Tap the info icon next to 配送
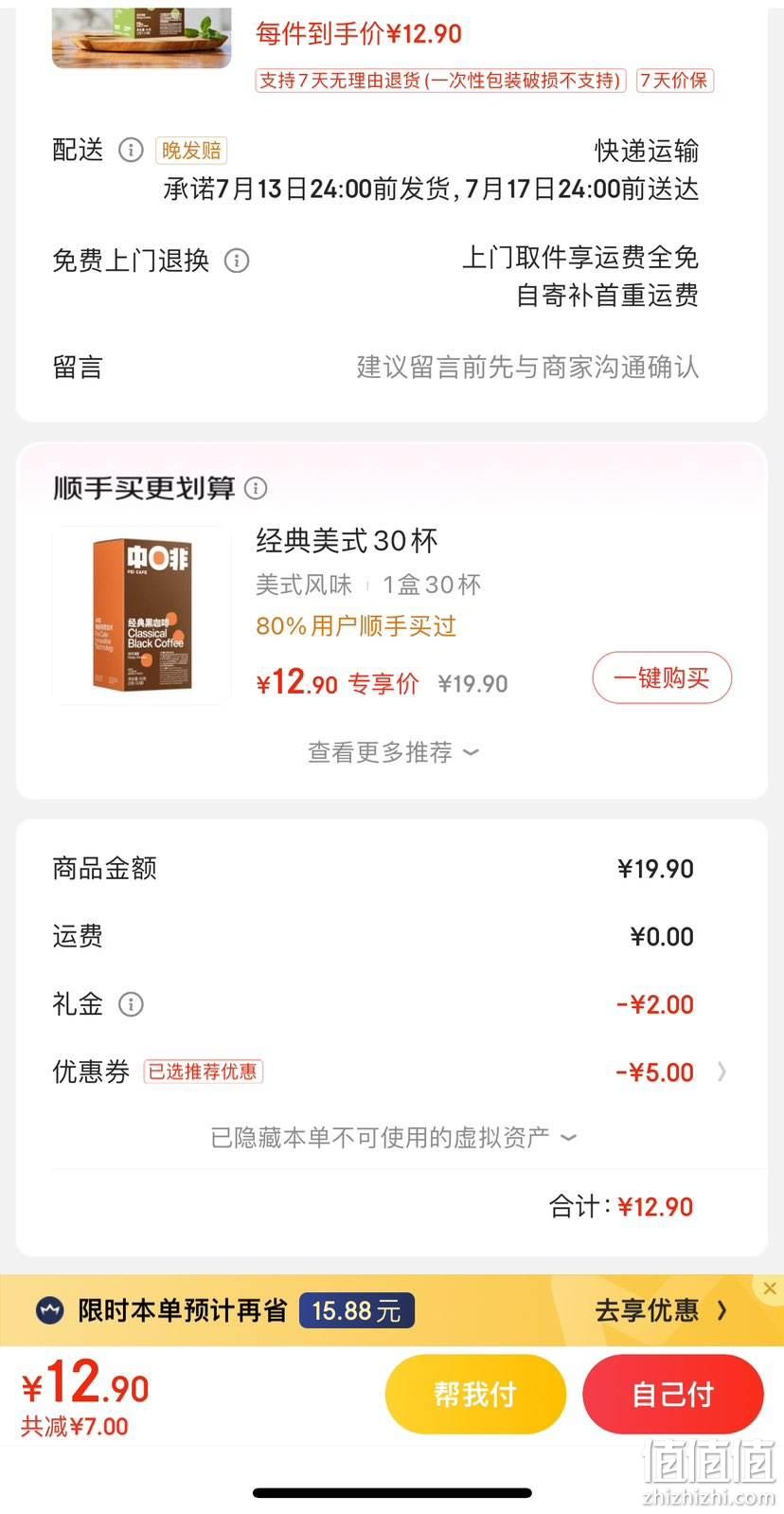 coord(131,150)
